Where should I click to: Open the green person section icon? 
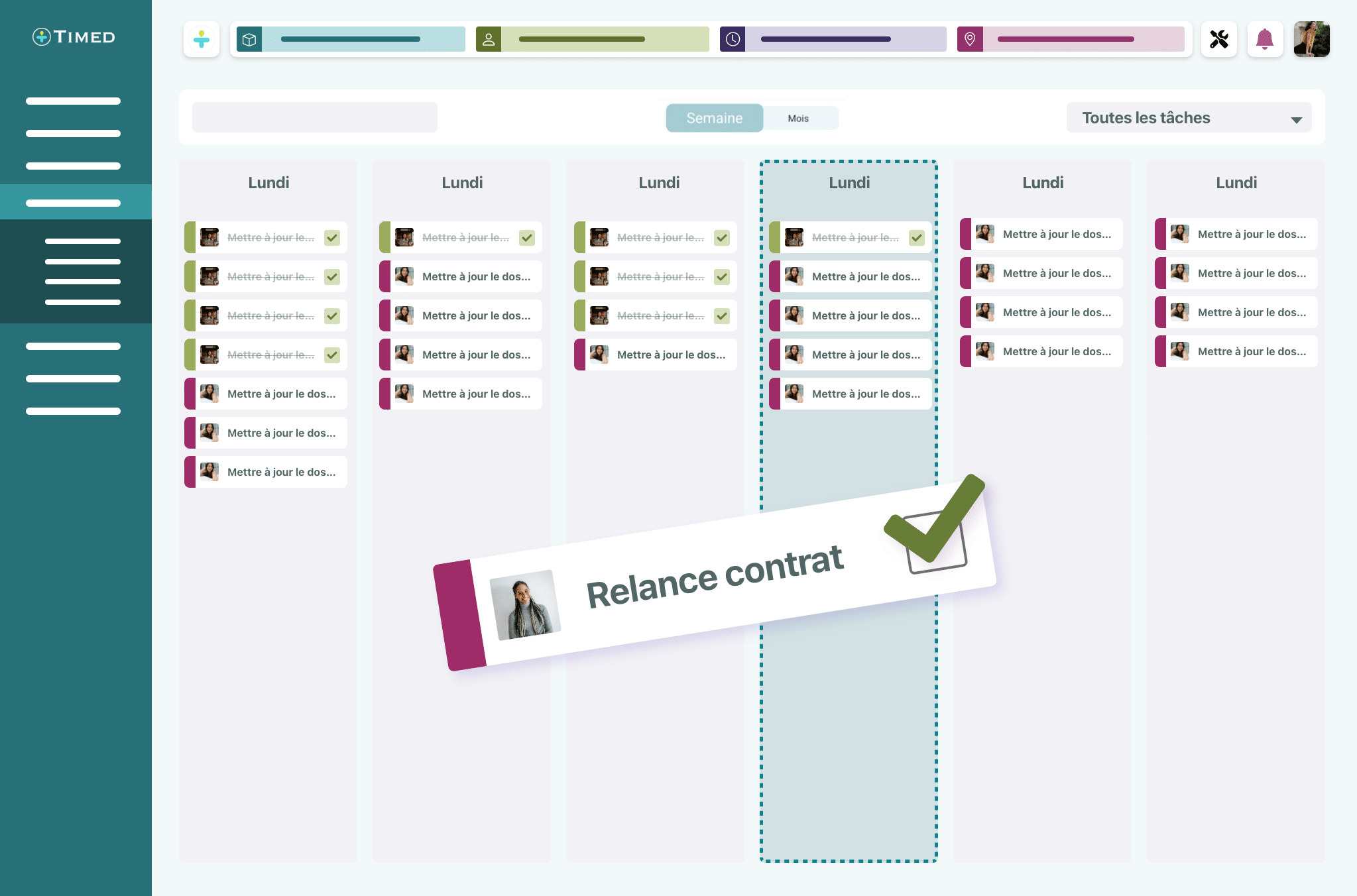489,40
